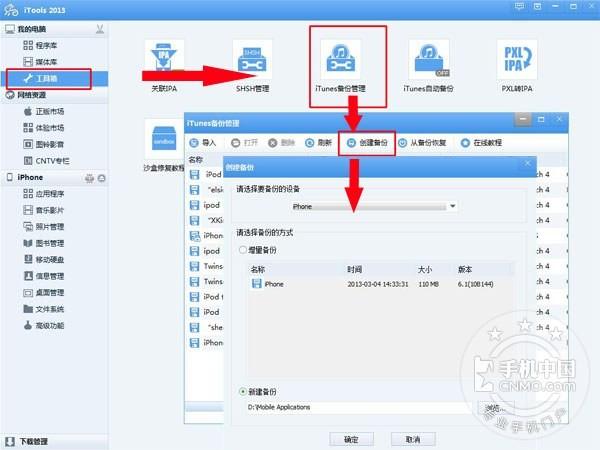Viewport: 600px width, 450px height.
Task: Click the 打开 toolbar button
Action: (x=245, y=143)
